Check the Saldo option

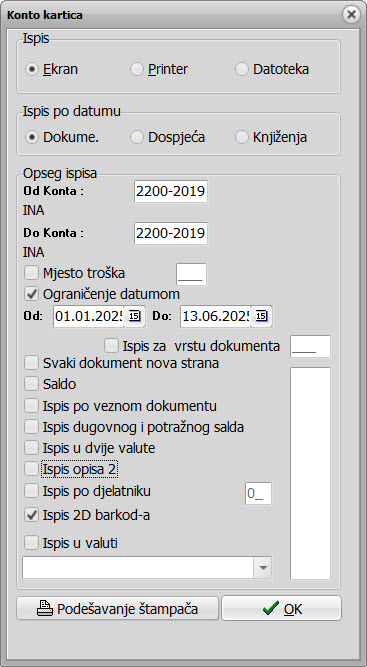click(x=31, y=384)
